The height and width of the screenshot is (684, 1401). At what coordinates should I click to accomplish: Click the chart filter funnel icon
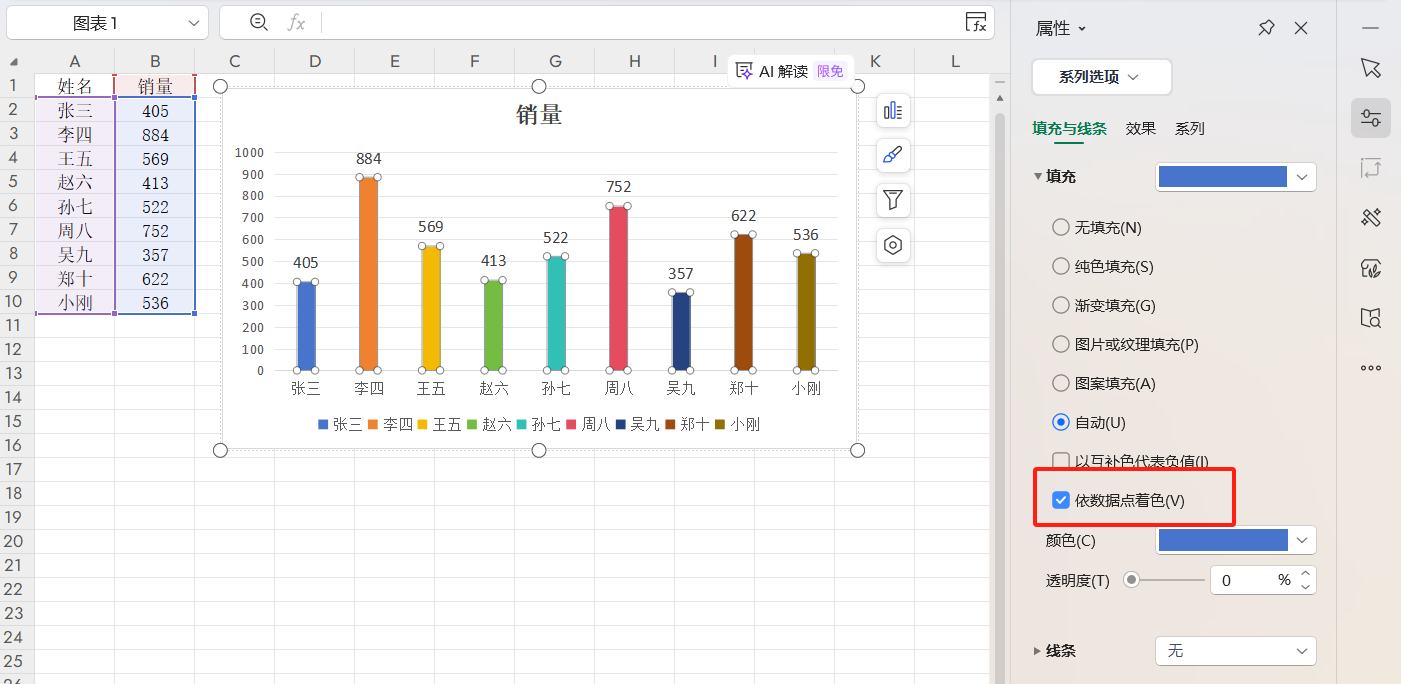(893, 200)
